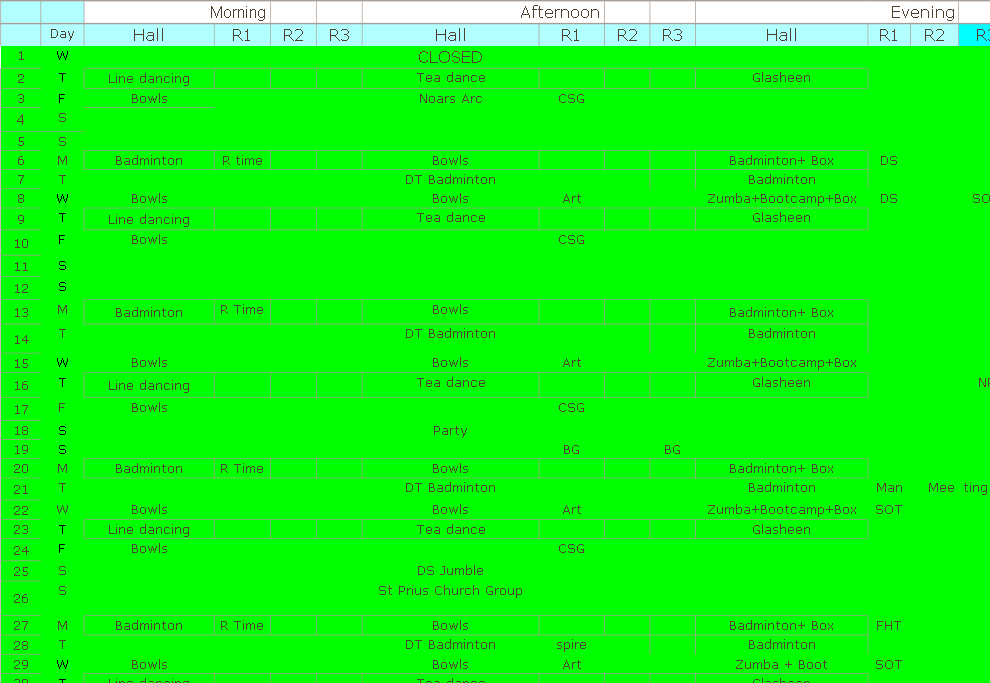Select 'R Time' in row 13
This screenshot has height=683, width=990.
(x=242, y=309)
